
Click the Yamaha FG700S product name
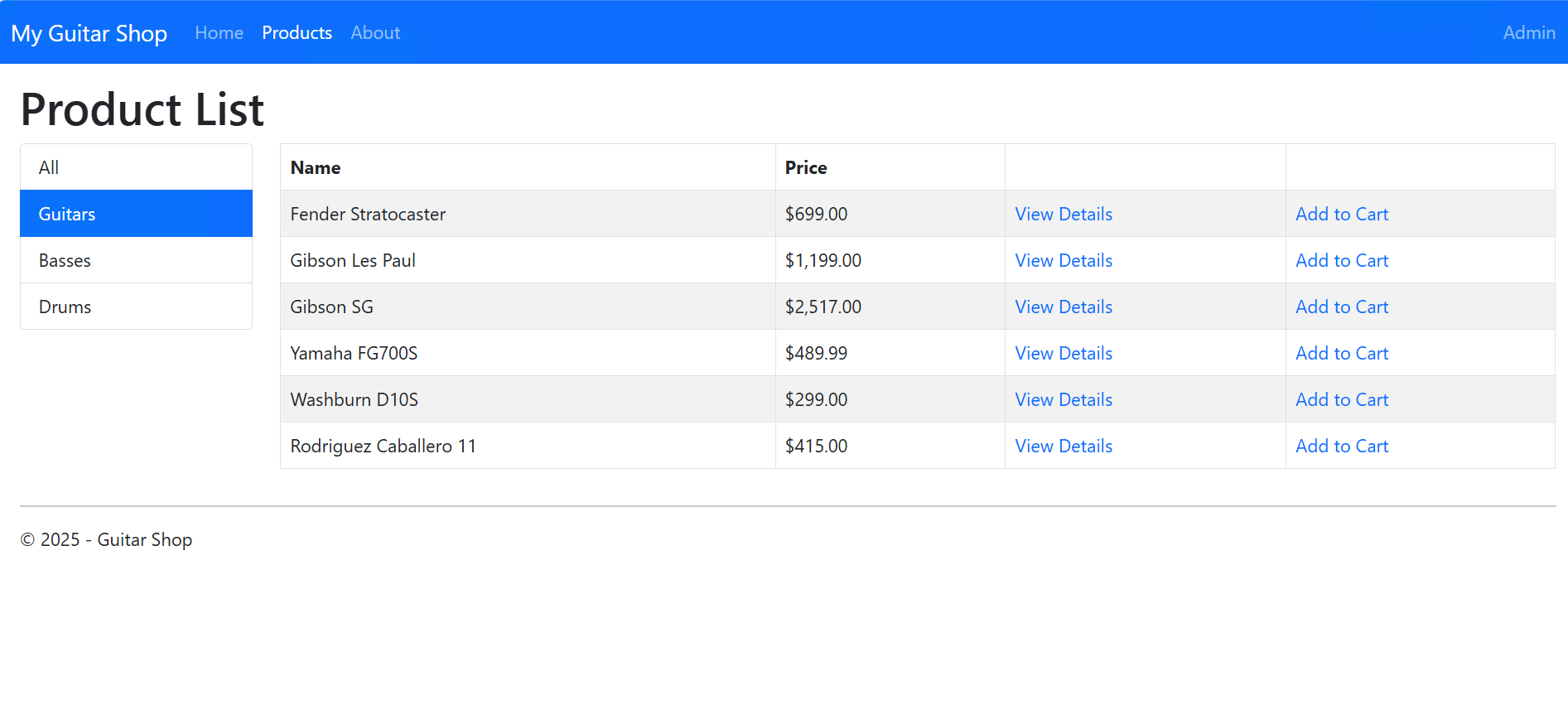(x=354, y=353)
